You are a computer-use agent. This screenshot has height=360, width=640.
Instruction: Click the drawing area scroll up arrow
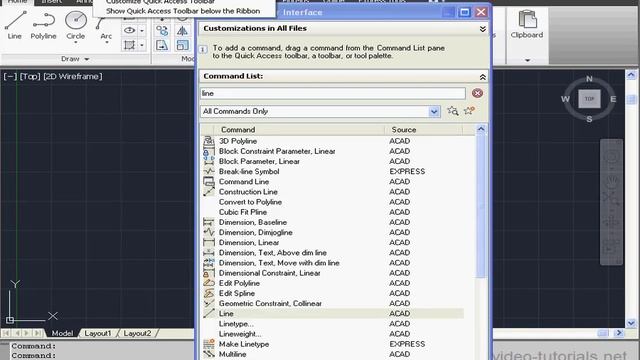[x=631, y=75]
